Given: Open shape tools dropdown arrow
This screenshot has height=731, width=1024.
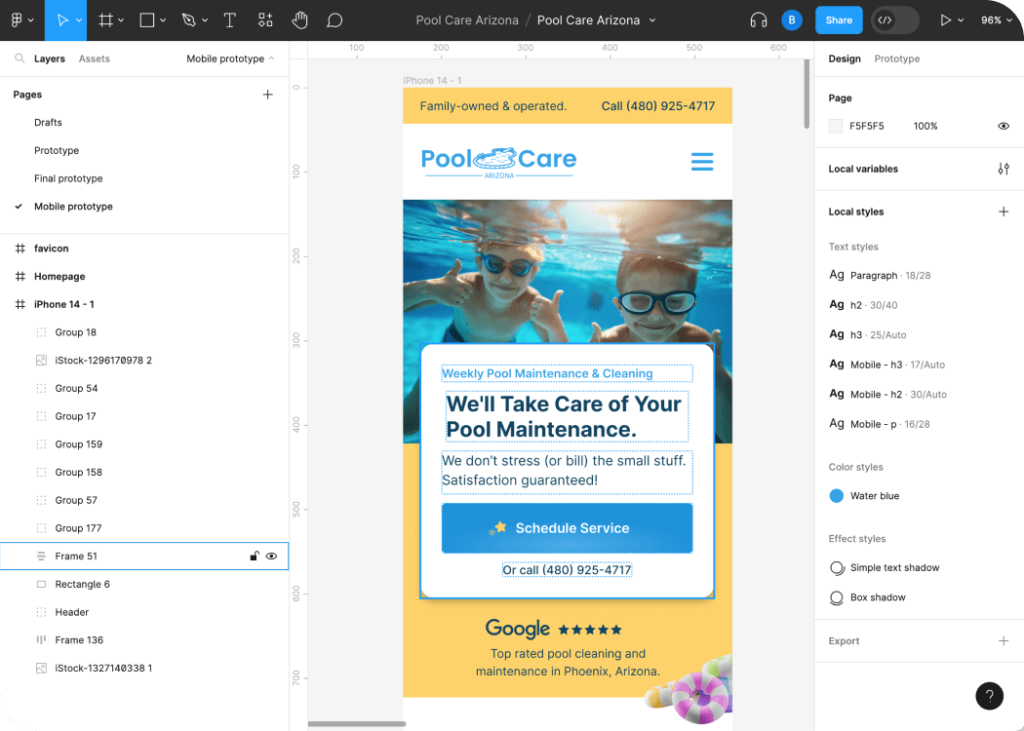Looking at the screenshot, I should click(x=163, y=21).
